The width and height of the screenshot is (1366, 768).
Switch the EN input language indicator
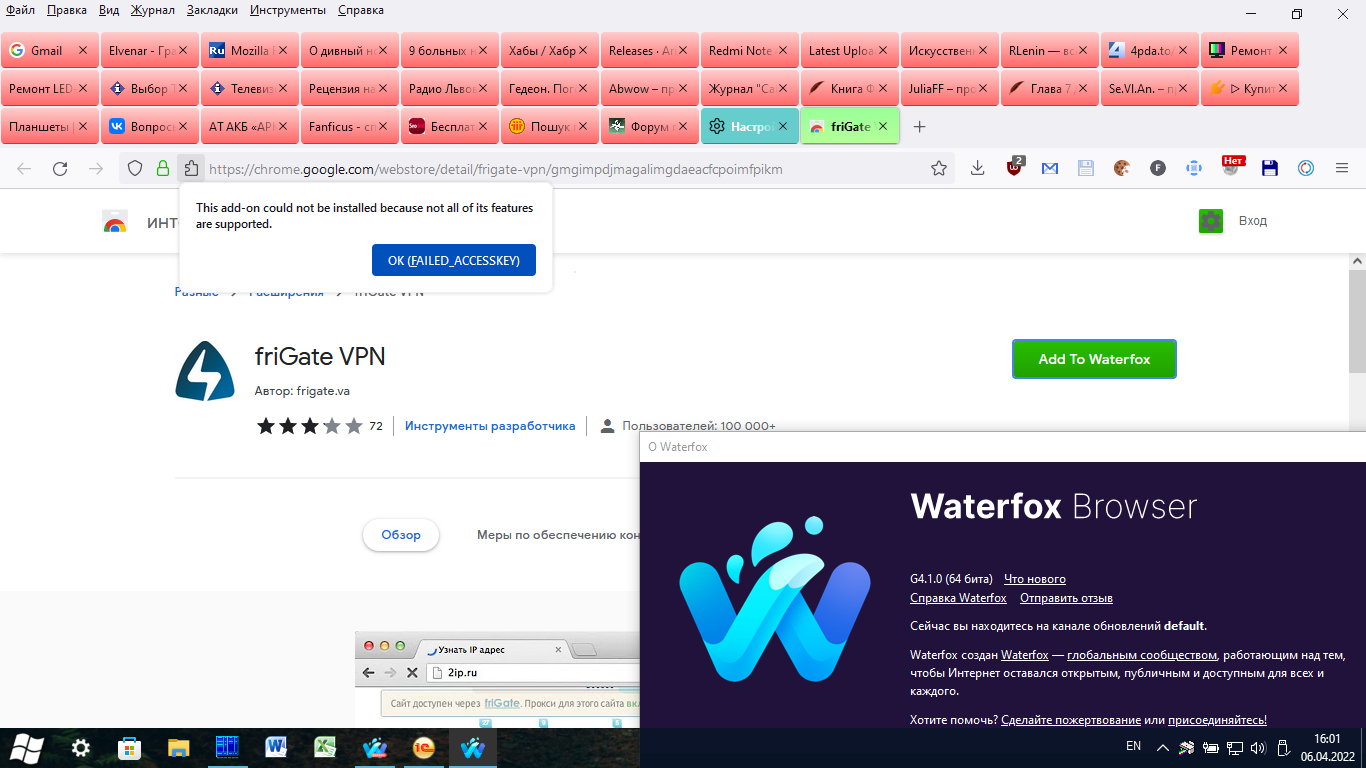pos(1133,746)
